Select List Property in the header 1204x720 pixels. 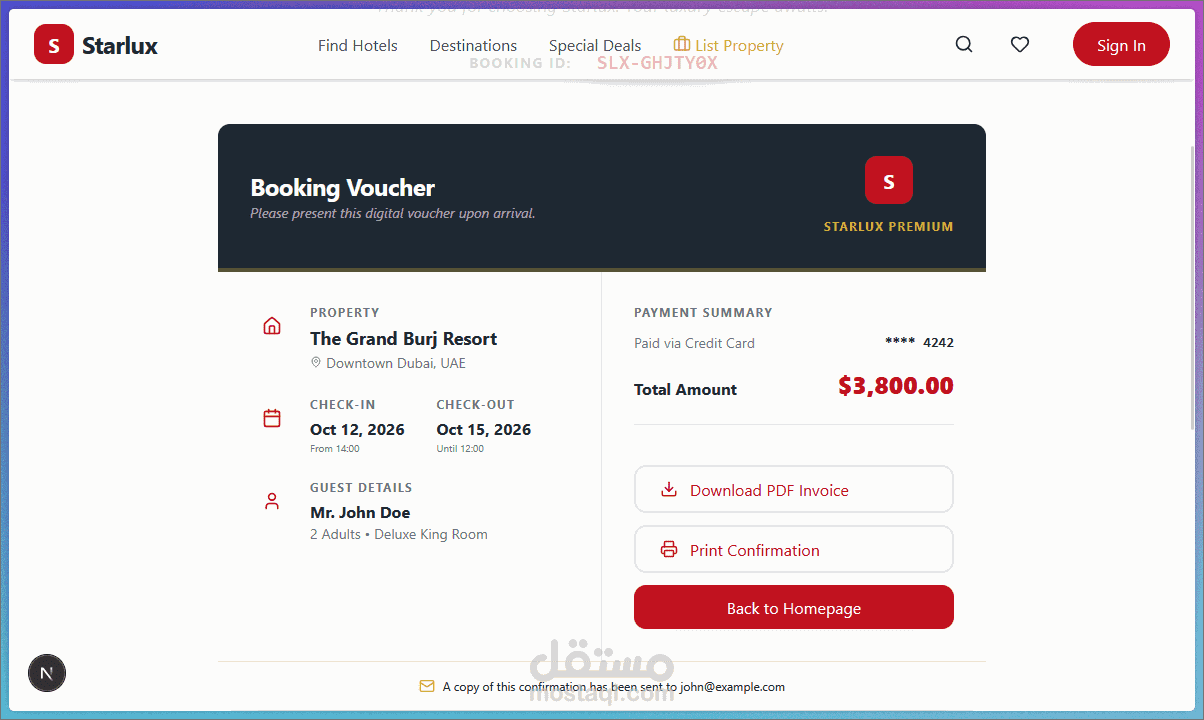tap(729, 46)
